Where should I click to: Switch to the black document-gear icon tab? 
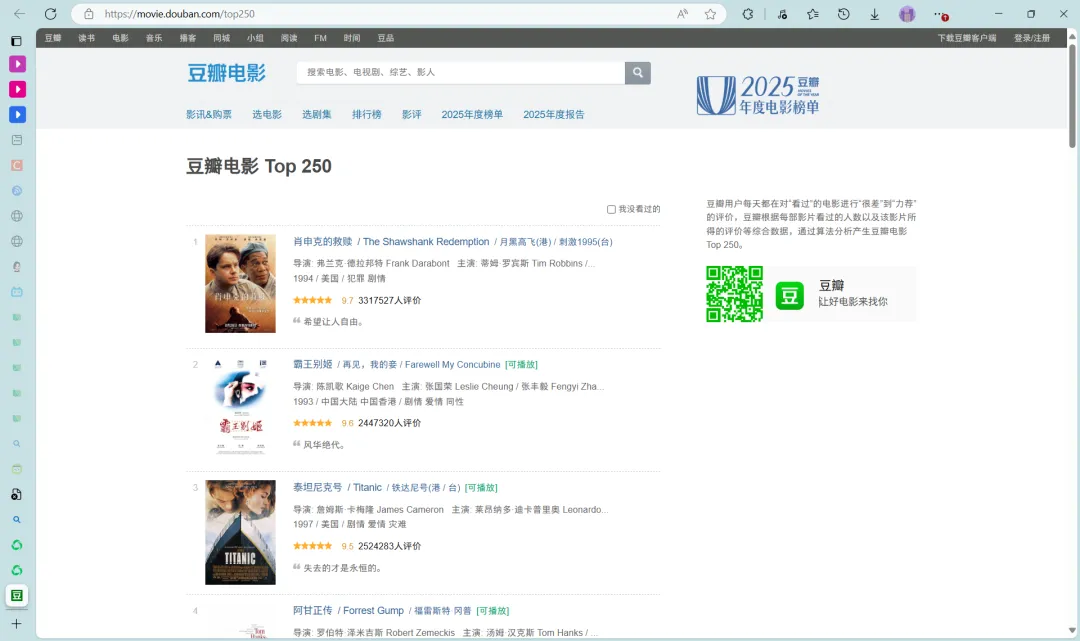click(x=17, y=494)
